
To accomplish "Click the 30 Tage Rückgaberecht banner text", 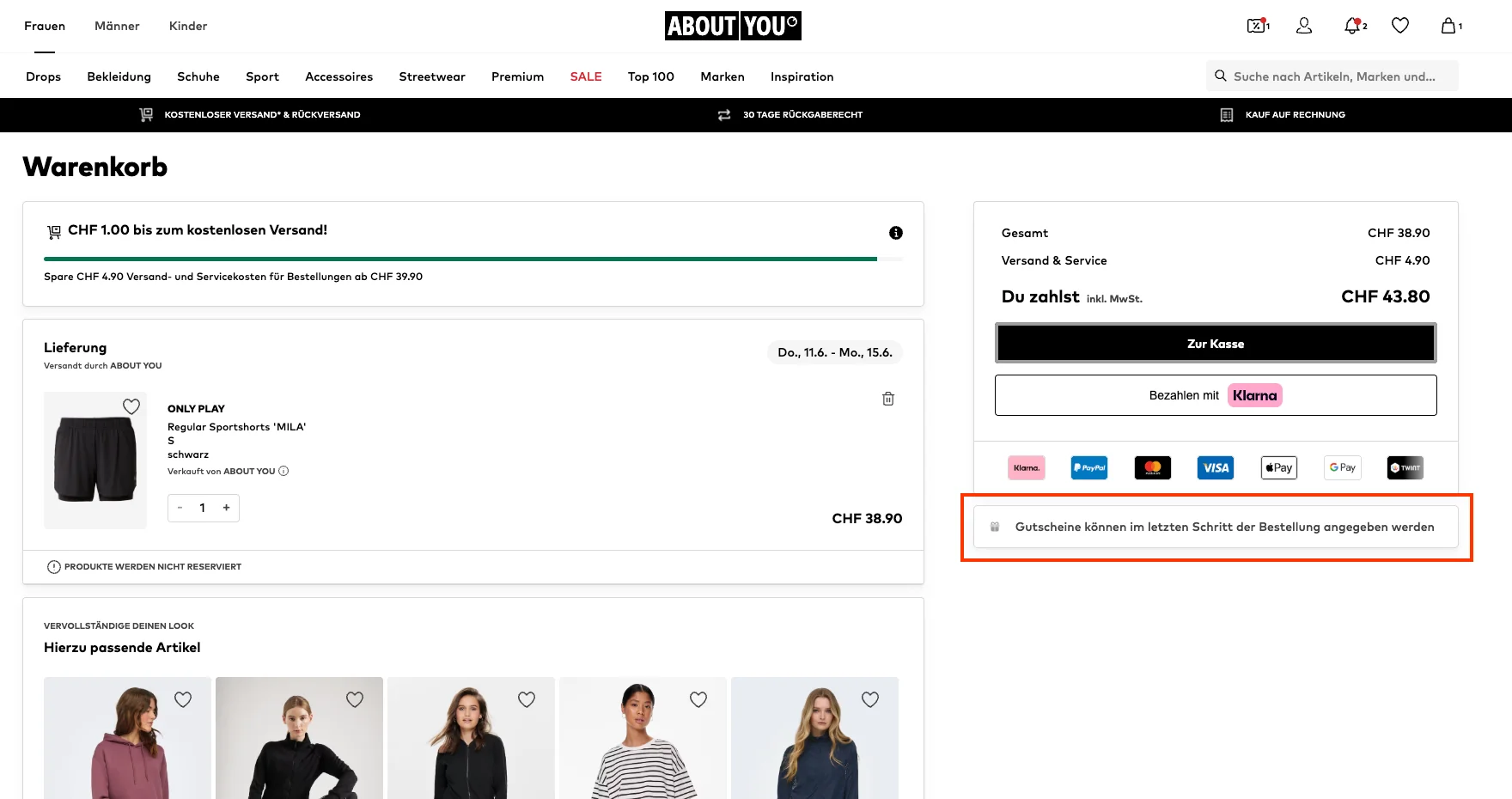I will coord(802,114).
